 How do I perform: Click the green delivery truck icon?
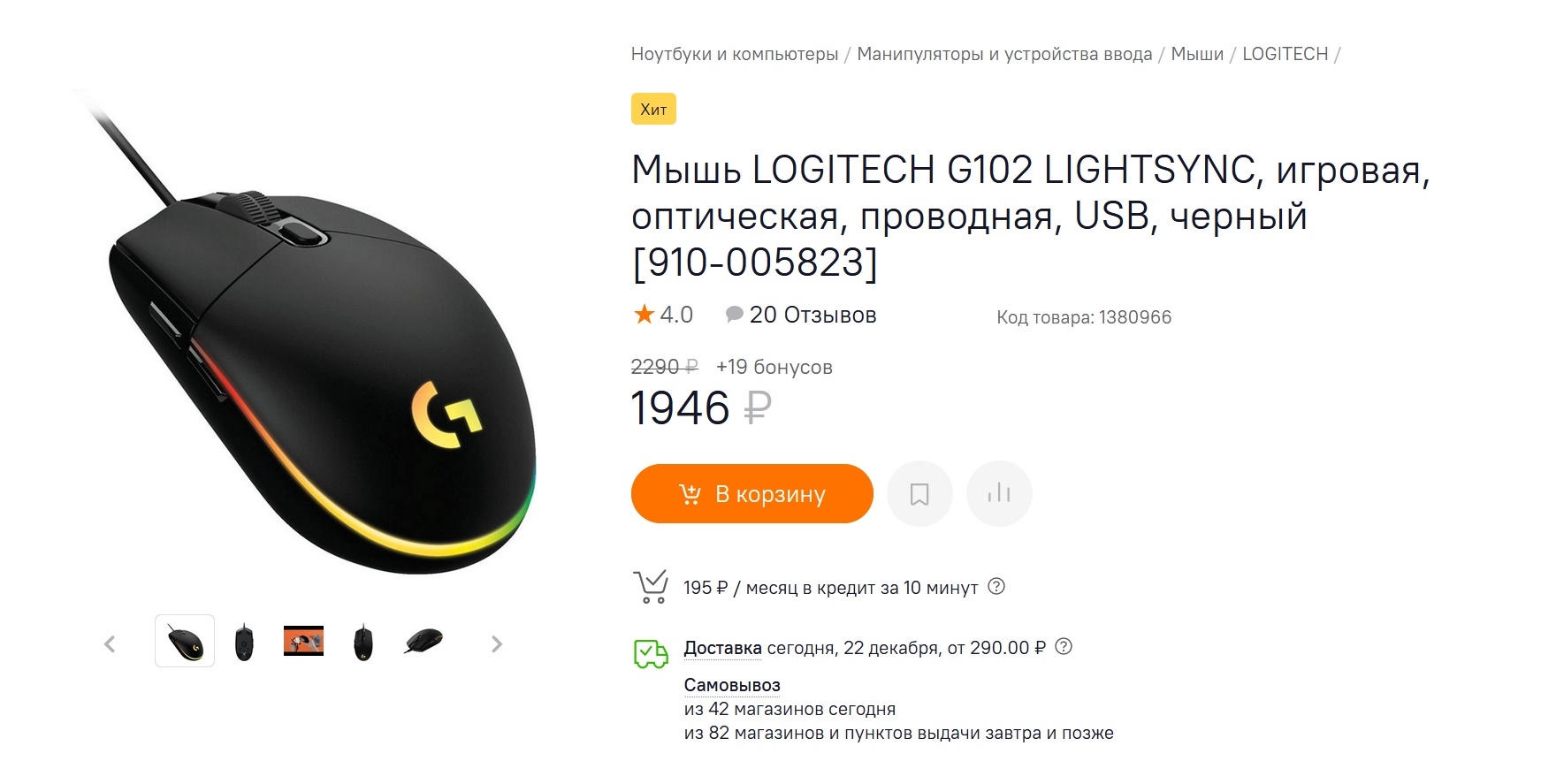(x=651, y=654)
